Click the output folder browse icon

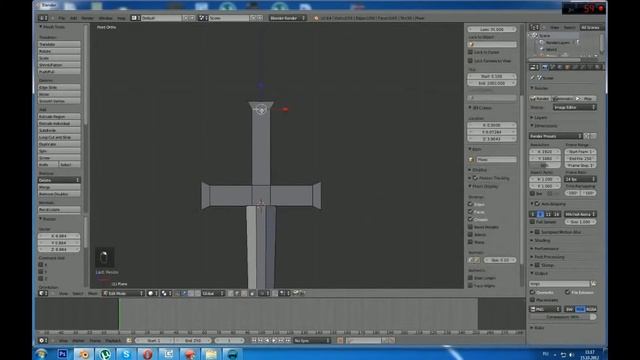click(593, 283)
